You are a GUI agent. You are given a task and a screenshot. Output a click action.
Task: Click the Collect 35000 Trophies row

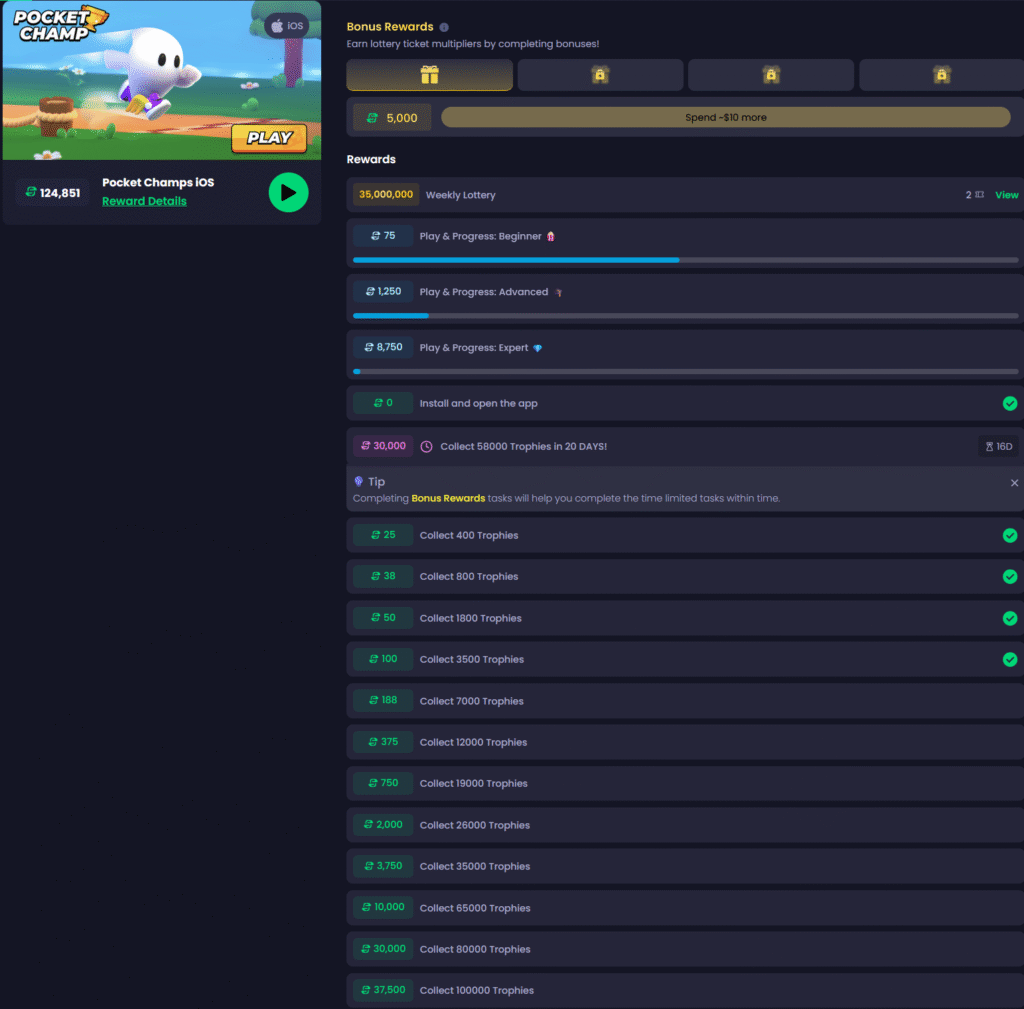pos(685,866)
